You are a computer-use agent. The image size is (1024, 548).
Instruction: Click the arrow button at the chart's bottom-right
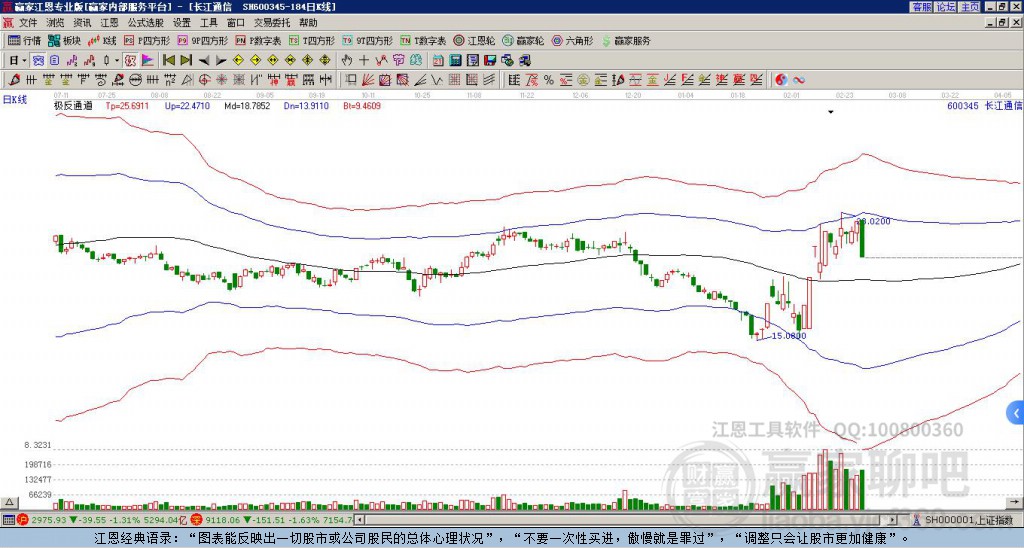1016,502
